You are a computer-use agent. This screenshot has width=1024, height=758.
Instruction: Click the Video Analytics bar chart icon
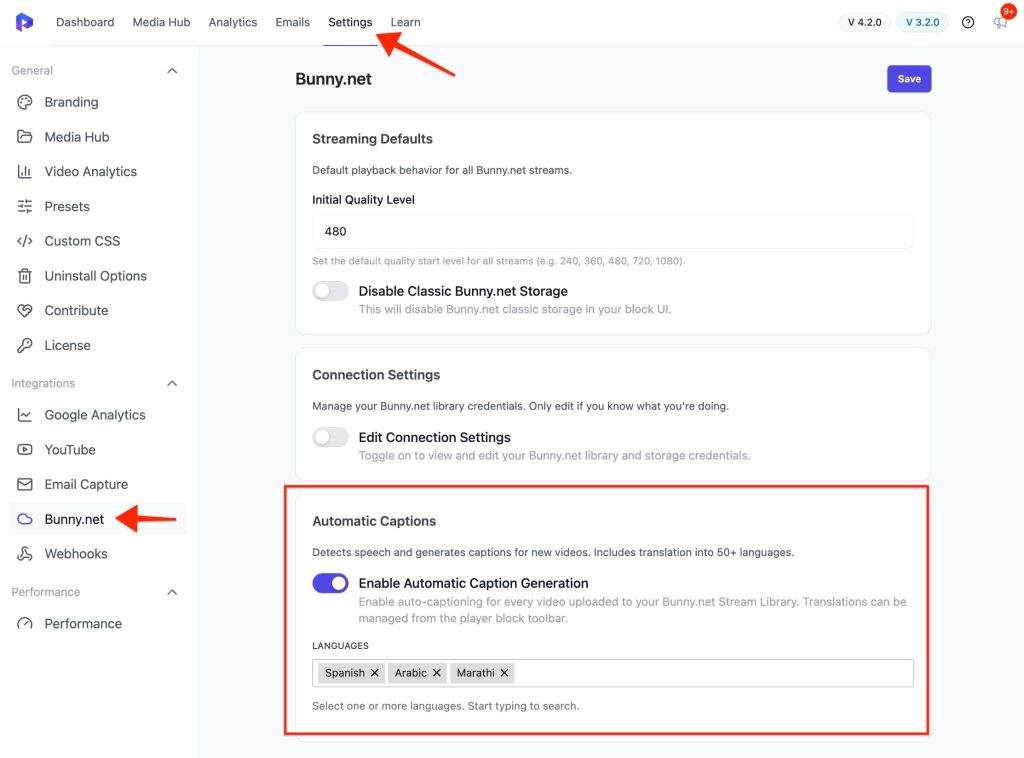(x=25, y=172)
